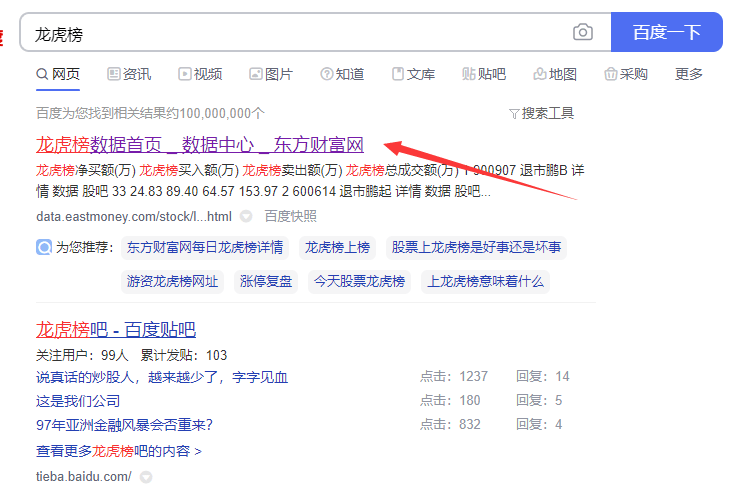The image size is (737, 493).
Task: Open post 这是我们公司
Action: pos(78,401)
